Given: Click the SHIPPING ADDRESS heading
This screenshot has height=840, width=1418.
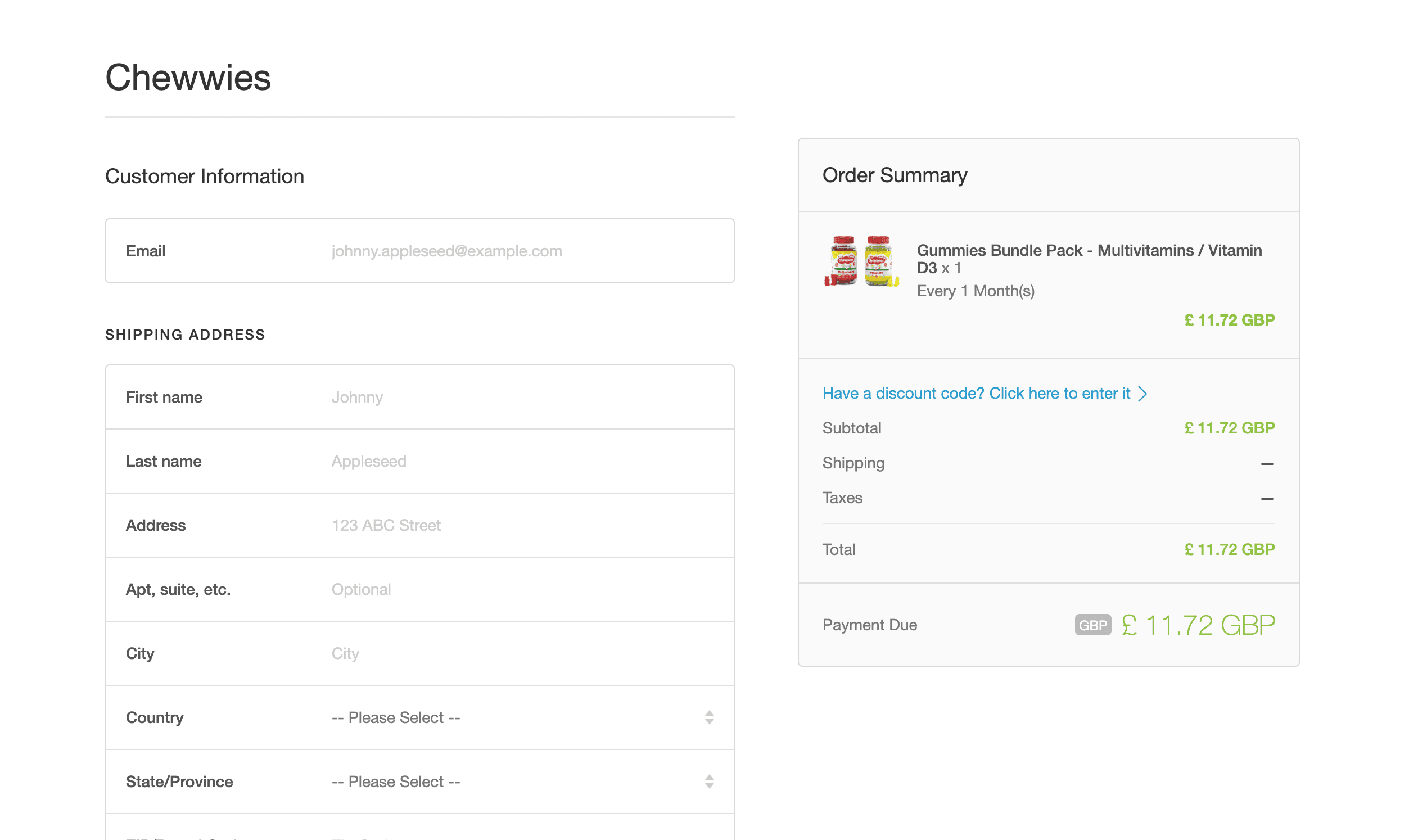Looking at the screenshot, I should coord(185,335).
